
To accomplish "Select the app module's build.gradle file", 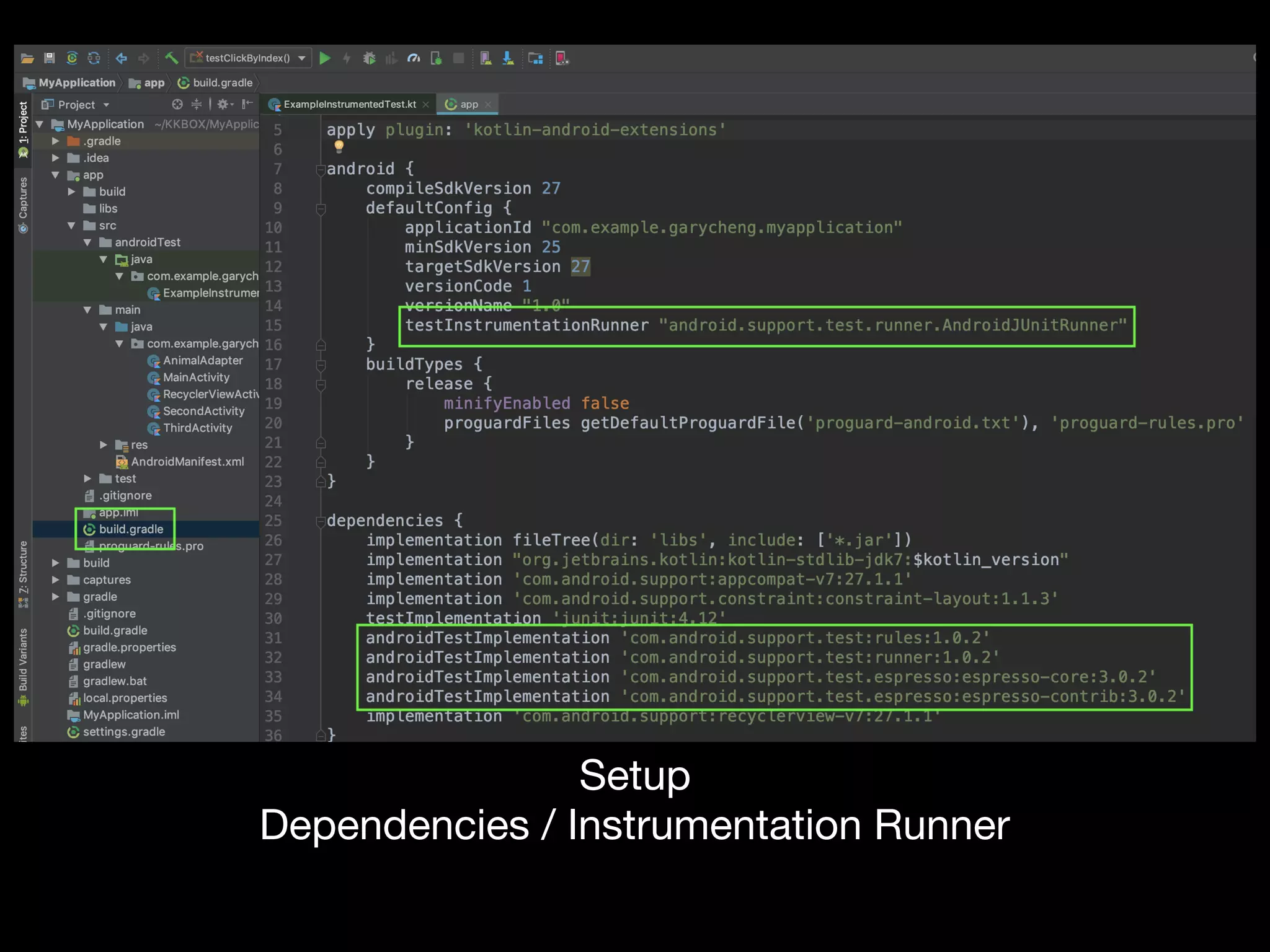I will coord(123,529).
